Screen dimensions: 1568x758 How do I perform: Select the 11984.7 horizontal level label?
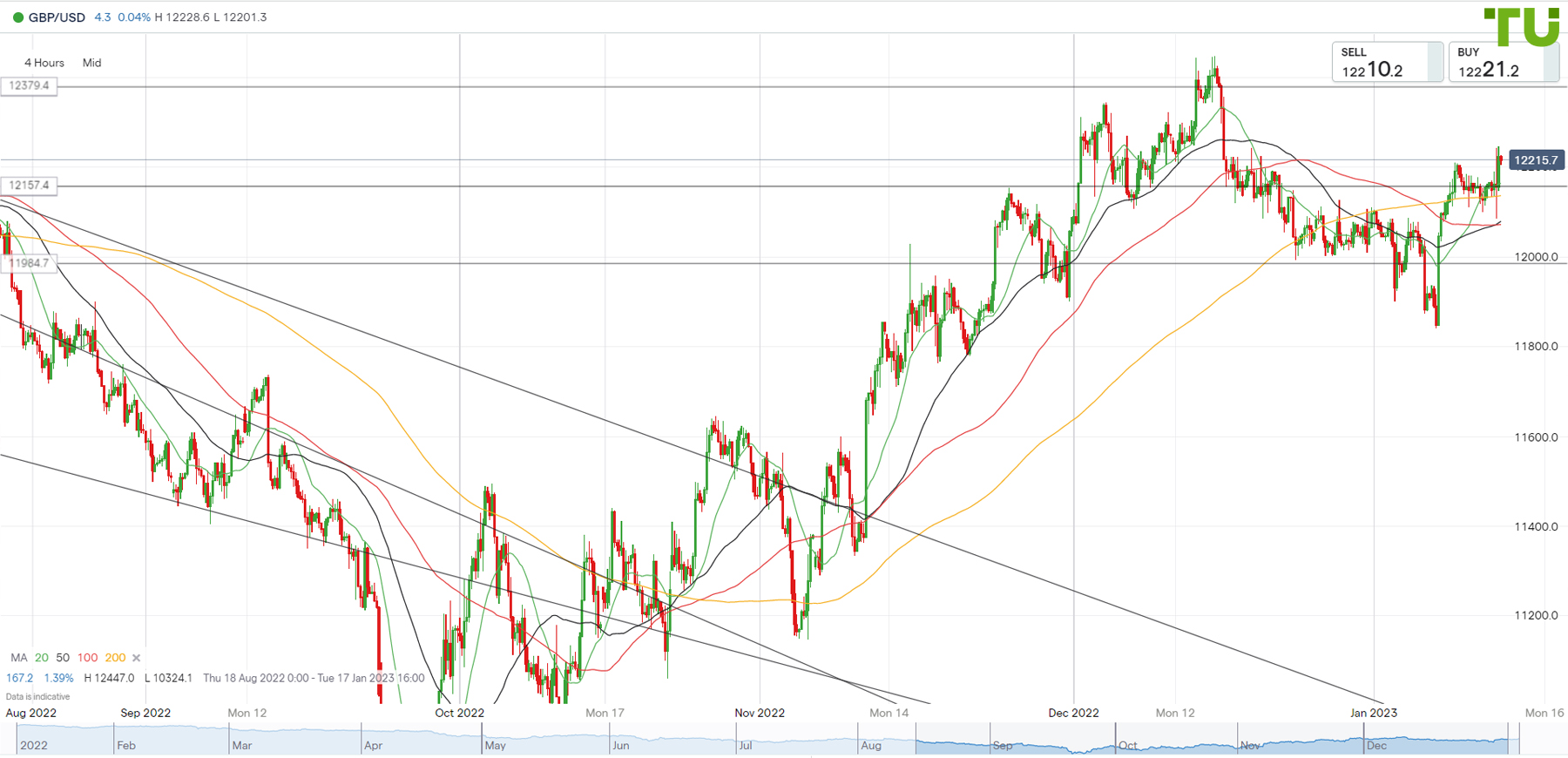click(30, 263)
